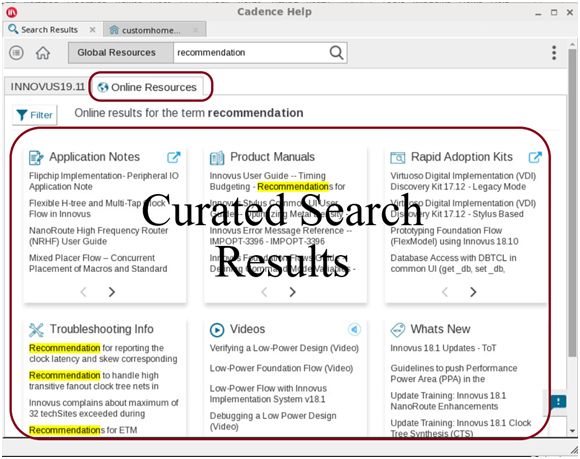Open Flipchip Implementation Peripheral IO note

(104, 181)
